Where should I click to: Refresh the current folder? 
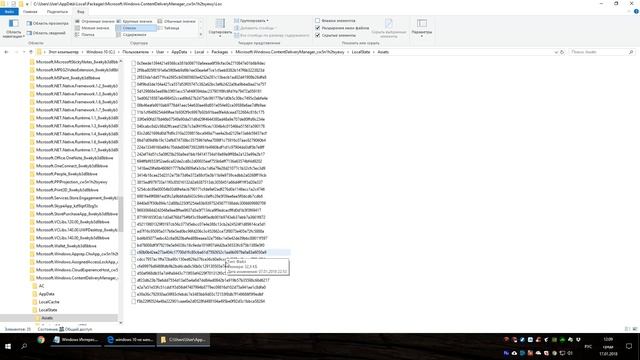point(562,52)
